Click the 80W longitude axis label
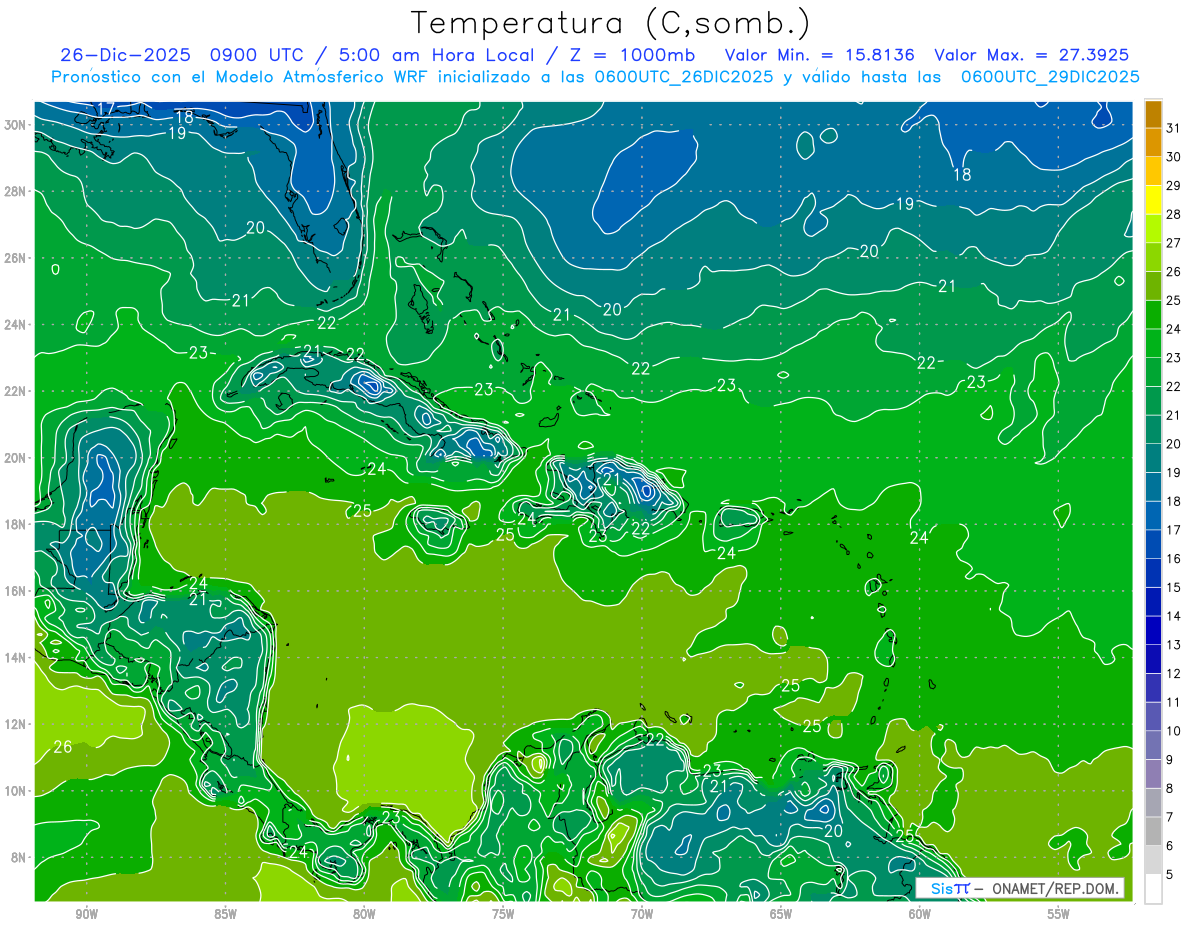Viewport: 1200px width, 927px height. (x=364, y=914)
